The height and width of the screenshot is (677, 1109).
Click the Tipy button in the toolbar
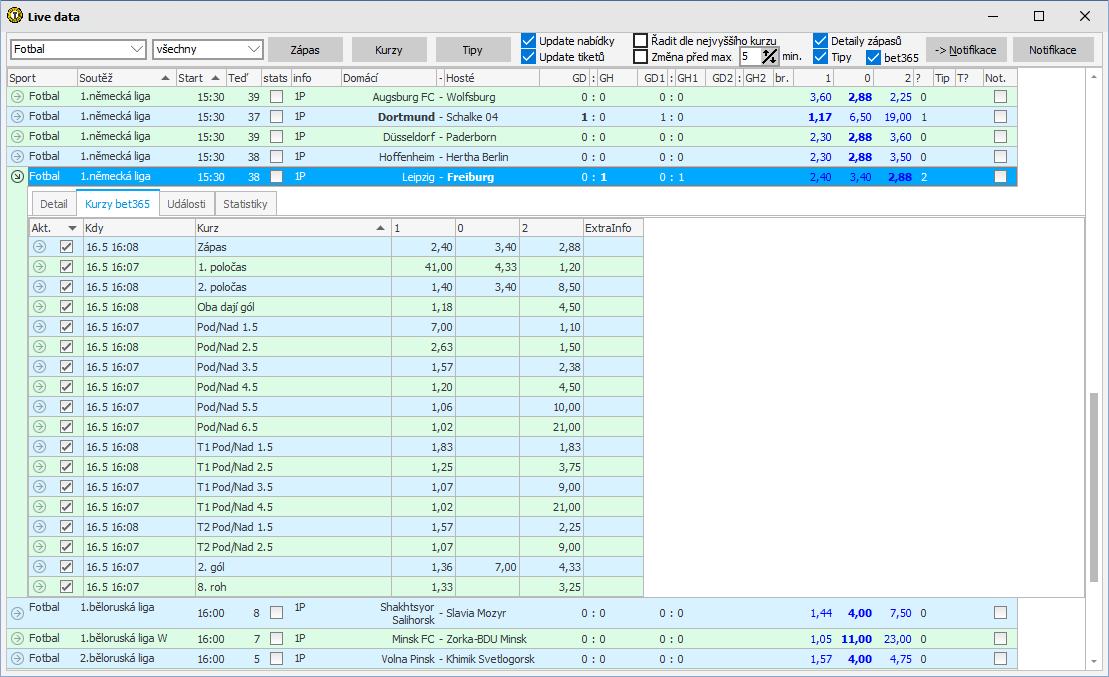472,49
